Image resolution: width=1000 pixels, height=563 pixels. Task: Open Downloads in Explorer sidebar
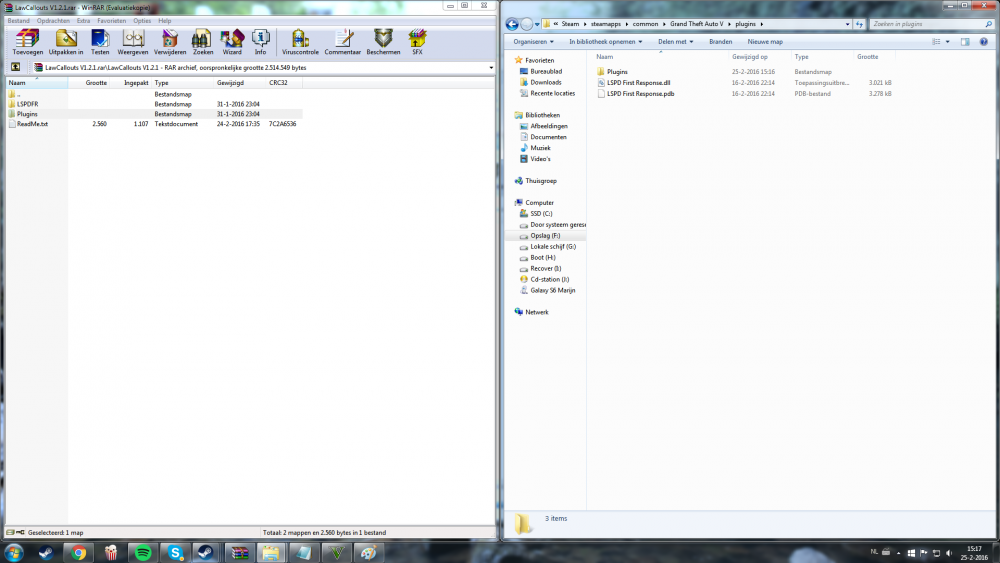(x=545, y=82)
